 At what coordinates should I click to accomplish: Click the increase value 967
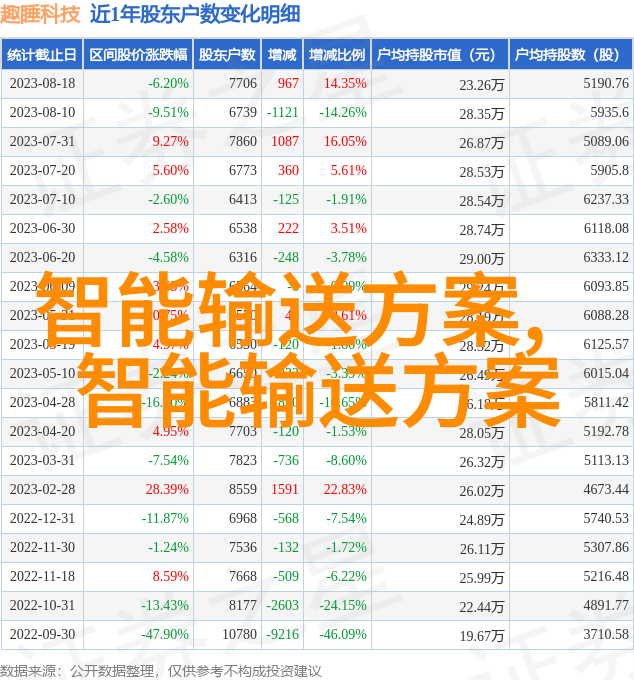pyautogui.click(x=288, y=83)
